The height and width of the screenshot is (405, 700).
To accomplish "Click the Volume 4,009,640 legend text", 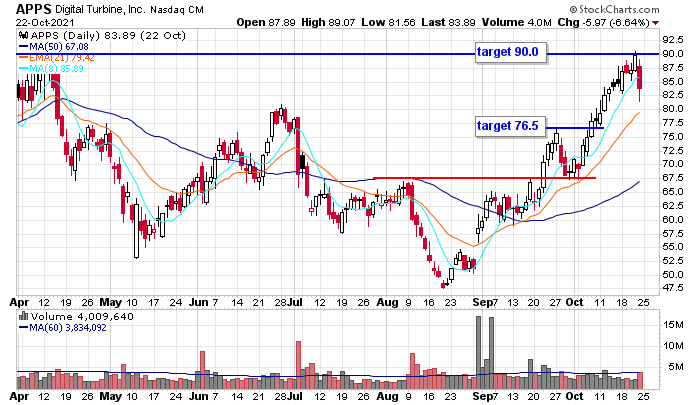I will (x=82, y=317).
